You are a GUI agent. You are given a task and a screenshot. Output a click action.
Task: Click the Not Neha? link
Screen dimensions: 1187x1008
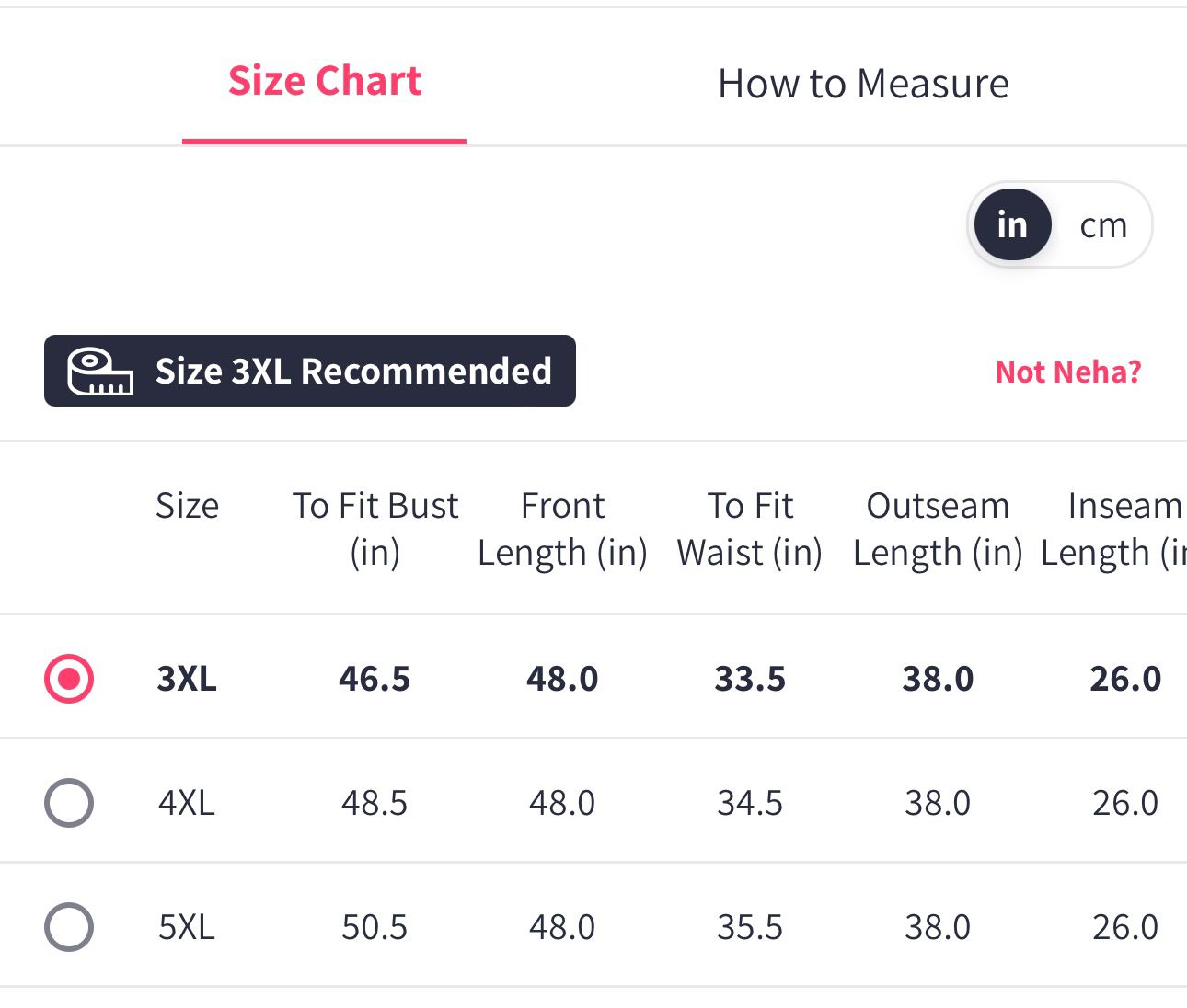[1068, 372]
